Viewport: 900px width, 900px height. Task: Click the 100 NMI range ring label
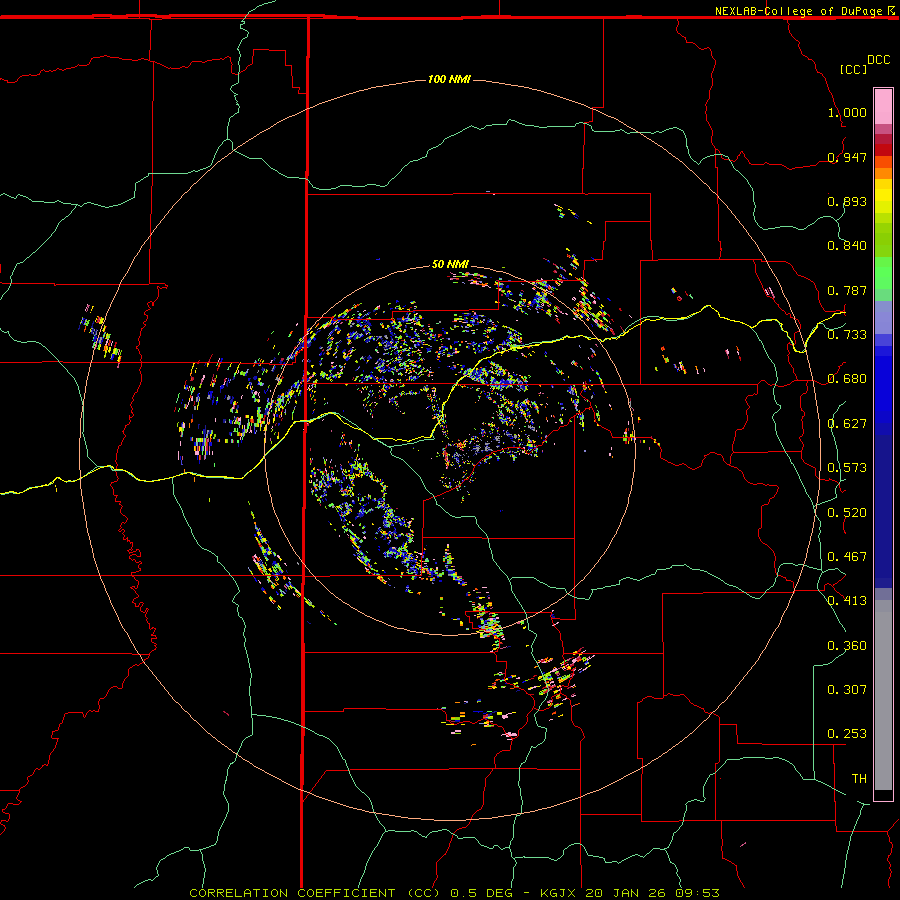pos(449,79)
